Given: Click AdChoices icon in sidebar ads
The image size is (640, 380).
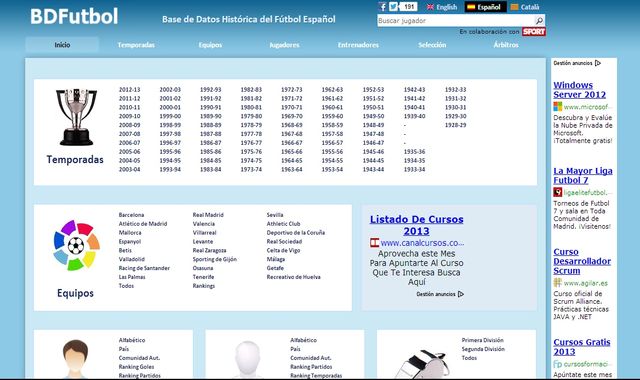Looking at the screenshot, I should tap(598, 63).
